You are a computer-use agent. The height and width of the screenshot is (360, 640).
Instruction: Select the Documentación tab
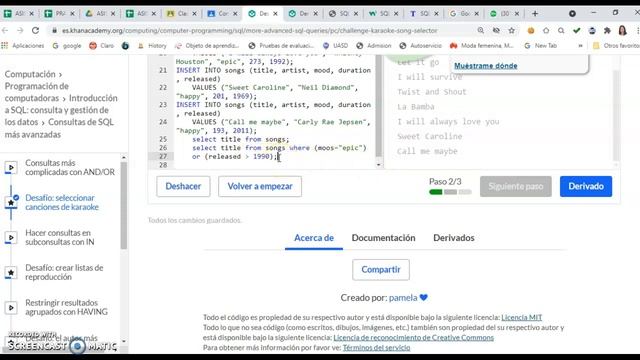[x=383, y=238]
